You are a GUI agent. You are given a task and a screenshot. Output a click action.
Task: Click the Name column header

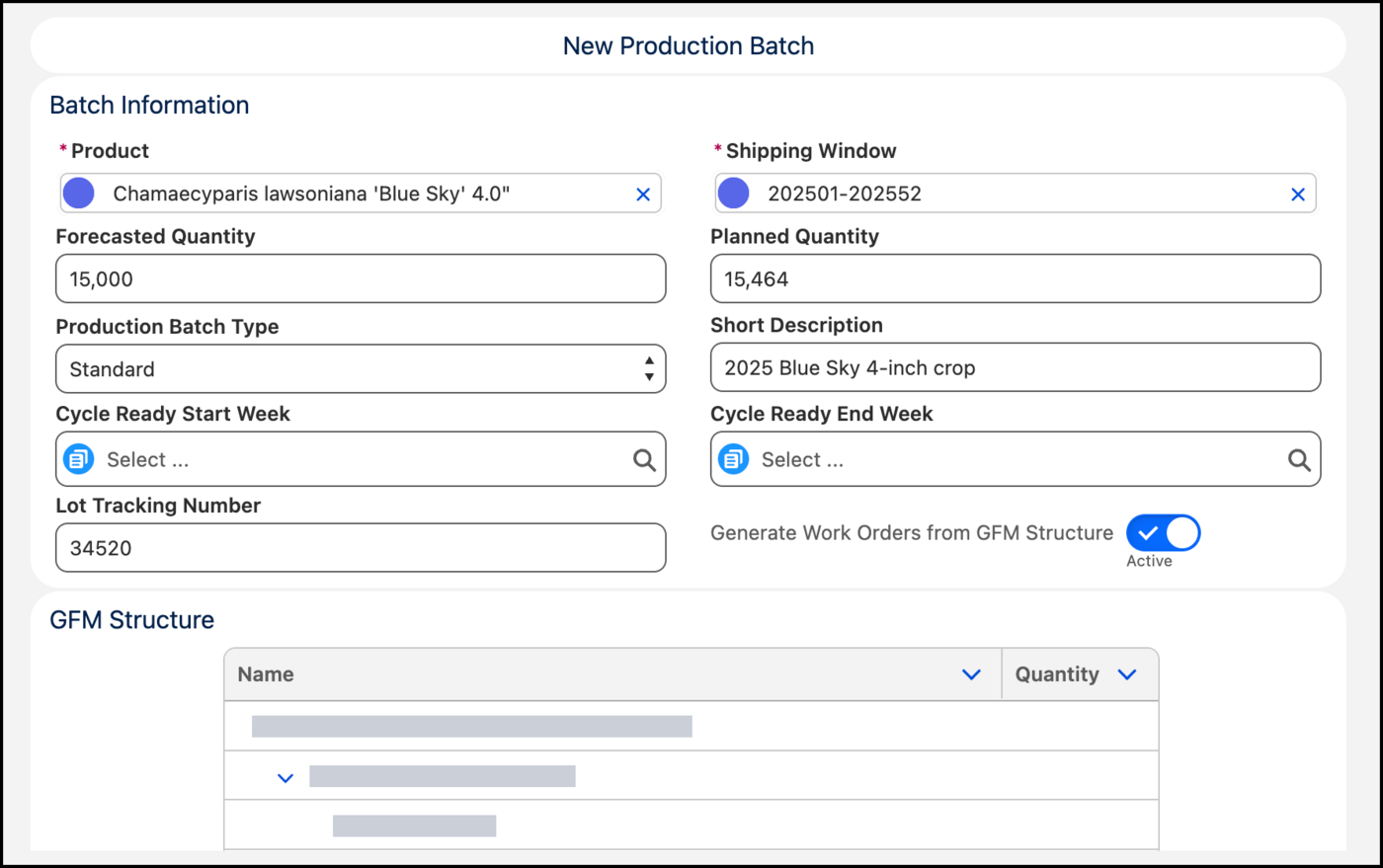612,674
